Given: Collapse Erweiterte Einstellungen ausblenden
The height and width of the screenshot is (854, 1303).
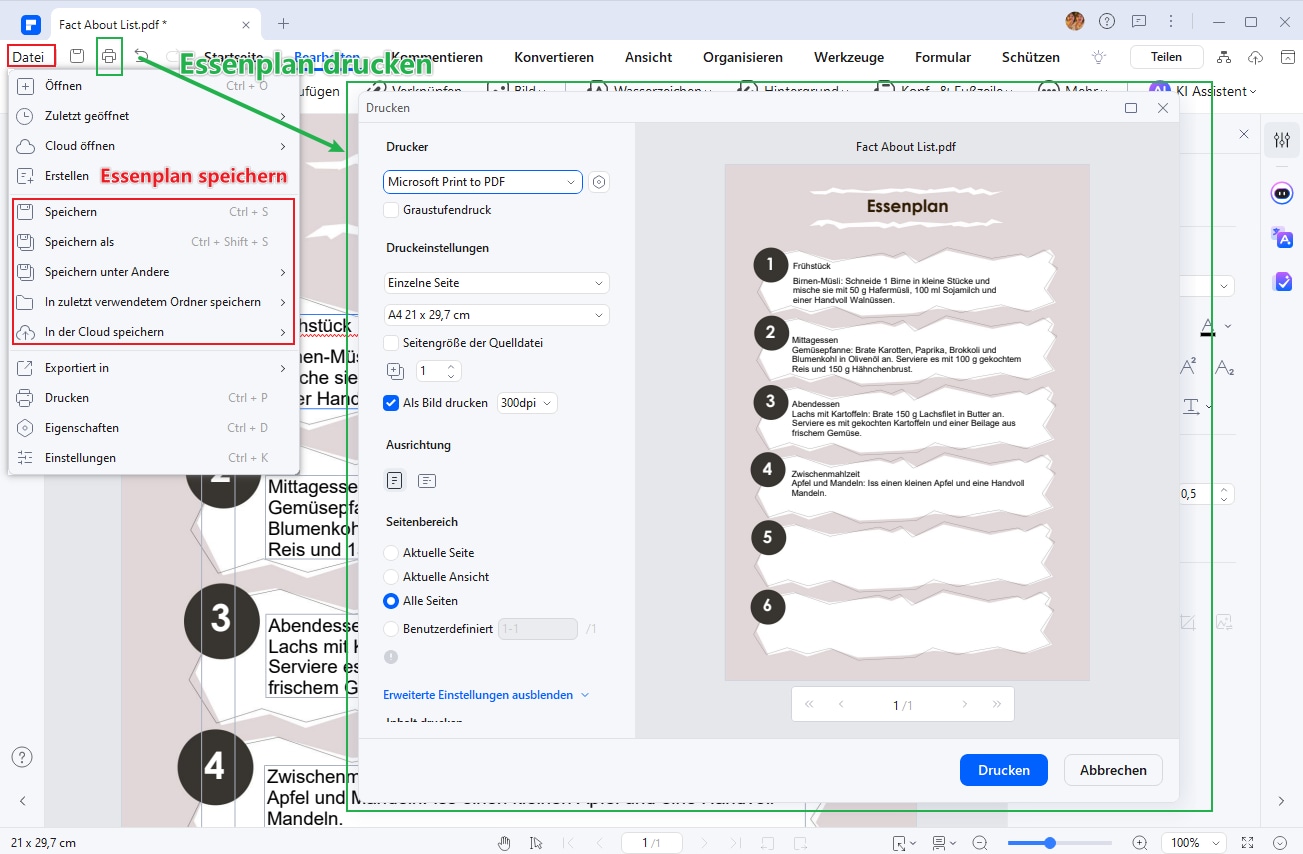Looking at the screenshot, I should click(486, 694).
